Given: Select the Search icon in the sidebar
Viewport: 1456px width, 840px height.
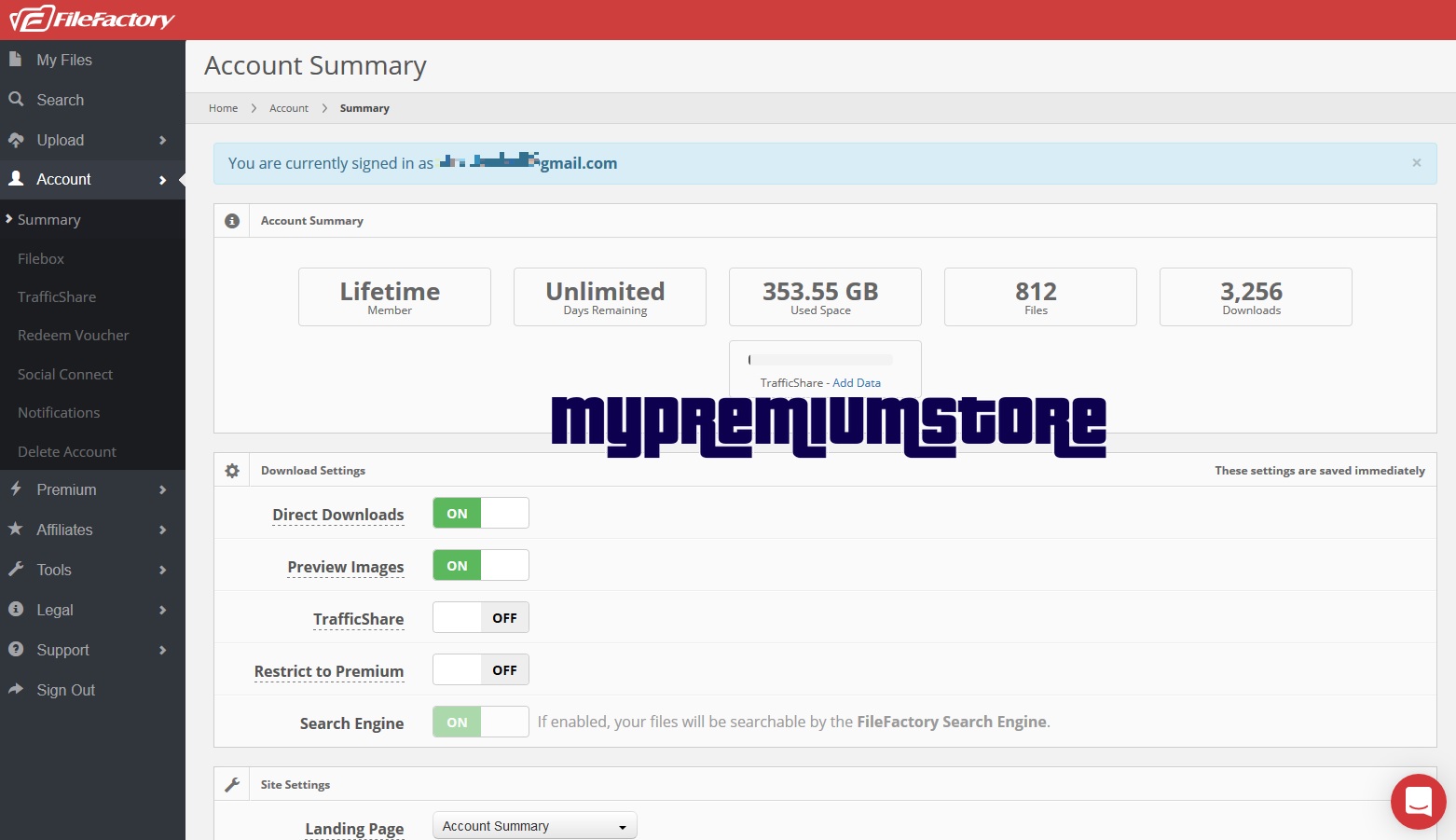Looking at the screenshot, I should pyautogui.click(x=16, y=99).
